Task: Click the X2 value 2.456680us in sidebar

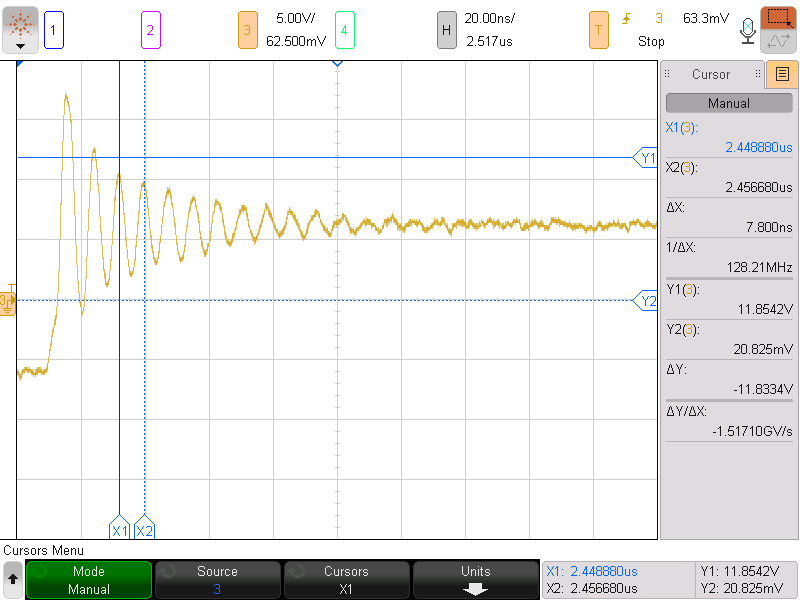Action: pos(759,187)
